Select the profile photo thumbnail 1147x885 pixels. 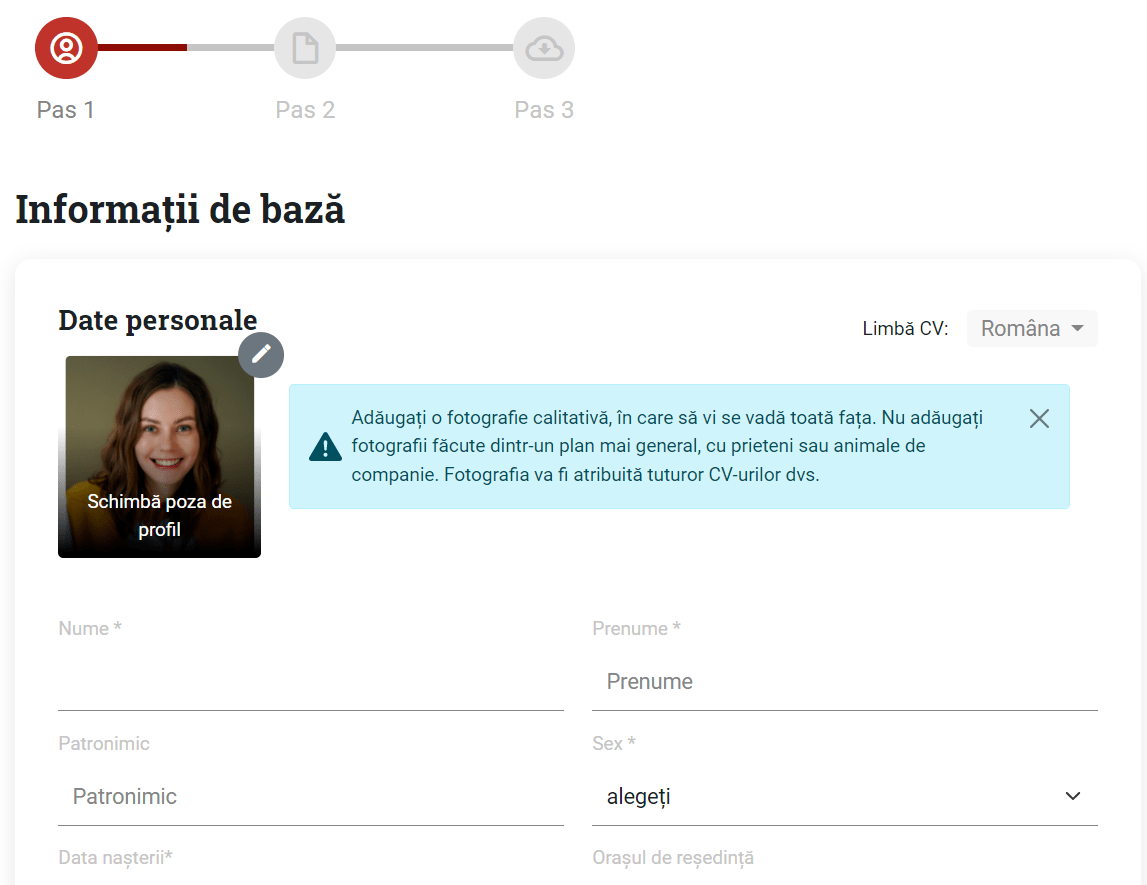click(x=159, y=456)
